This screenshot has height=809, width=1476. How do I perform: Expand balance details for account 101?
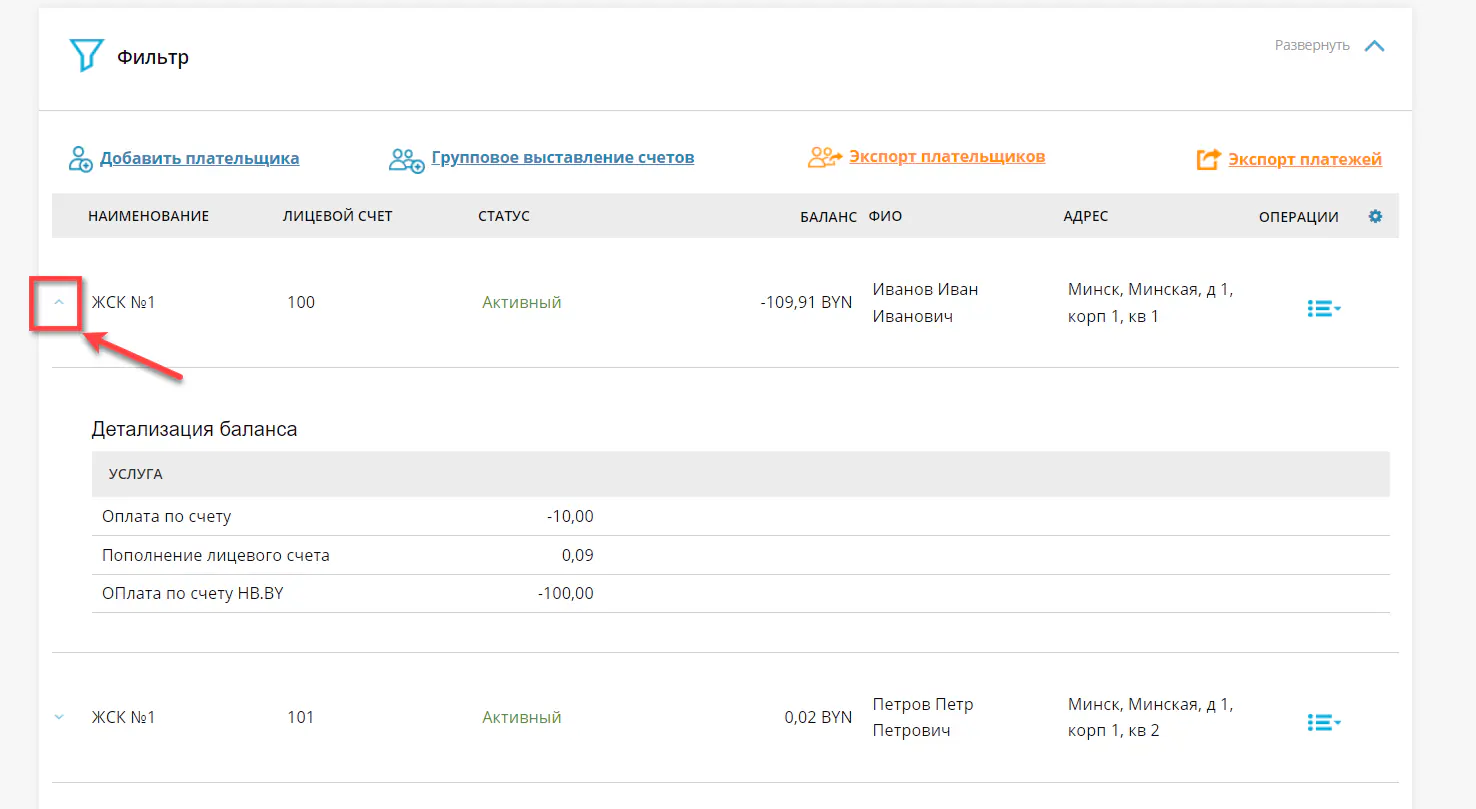pyautogui.click(x=59, y=717)
